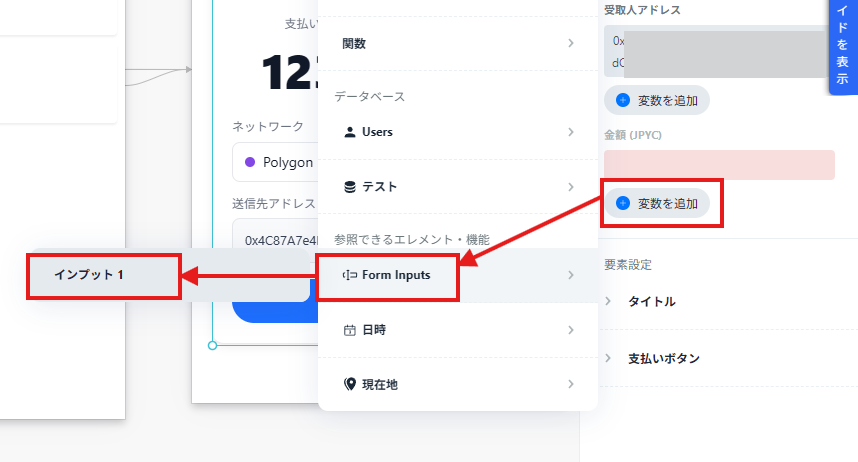The width and height of the screenshot is (858, 462).
Task: Expand the 関数 submenu chevron
Action: pos(570,44)
